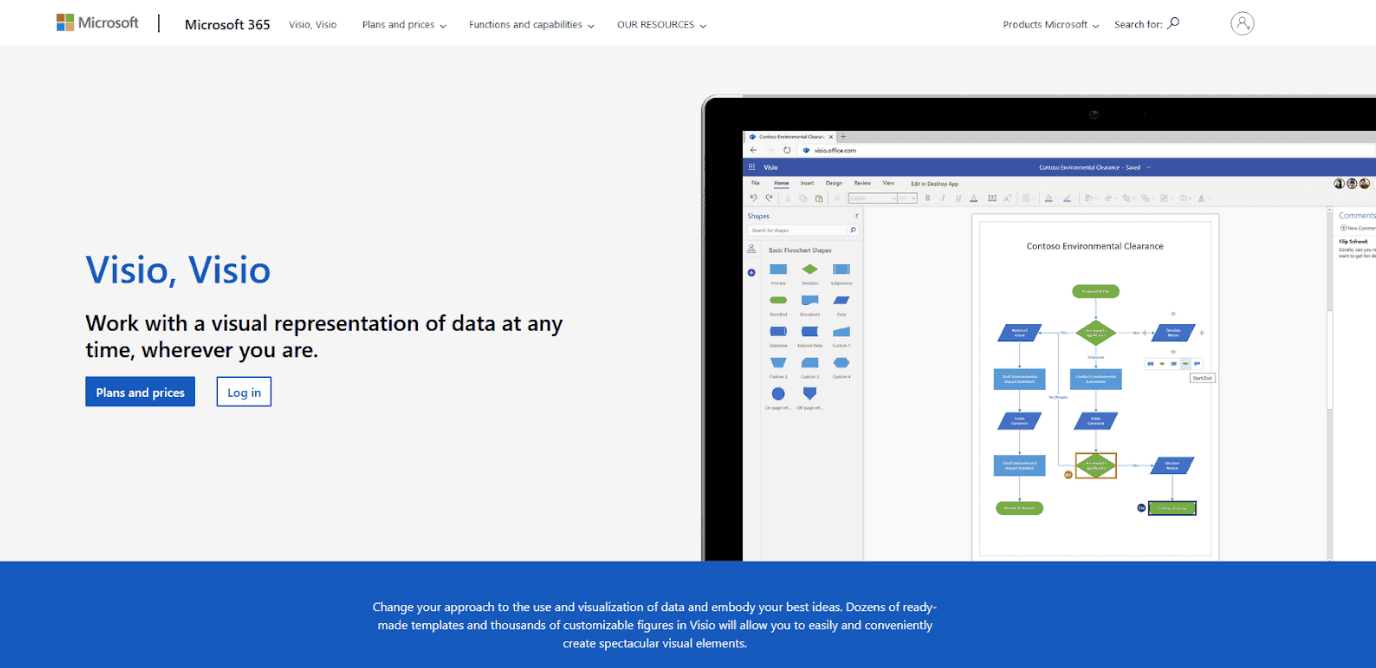Pick the Database shape in Shapes panel
Image resolution: width=1376 pixels, height=668 pixels.
click(x=778, y=331)
